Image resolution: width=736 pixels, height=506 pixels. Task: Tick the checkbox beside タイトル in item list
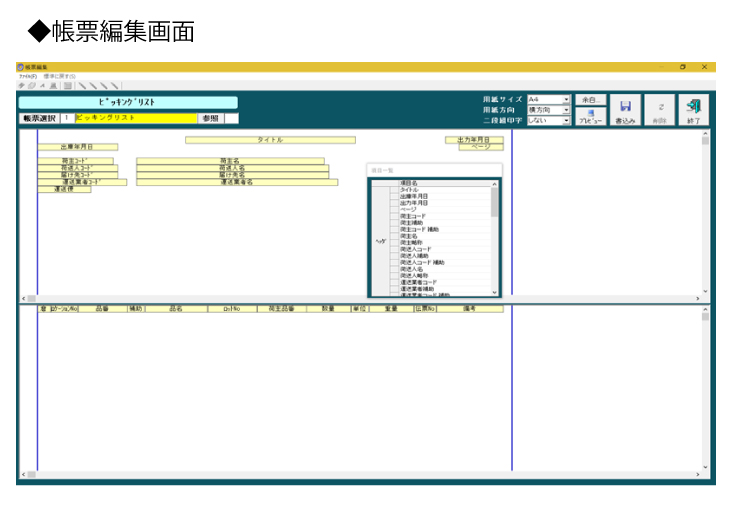point(394,190)
